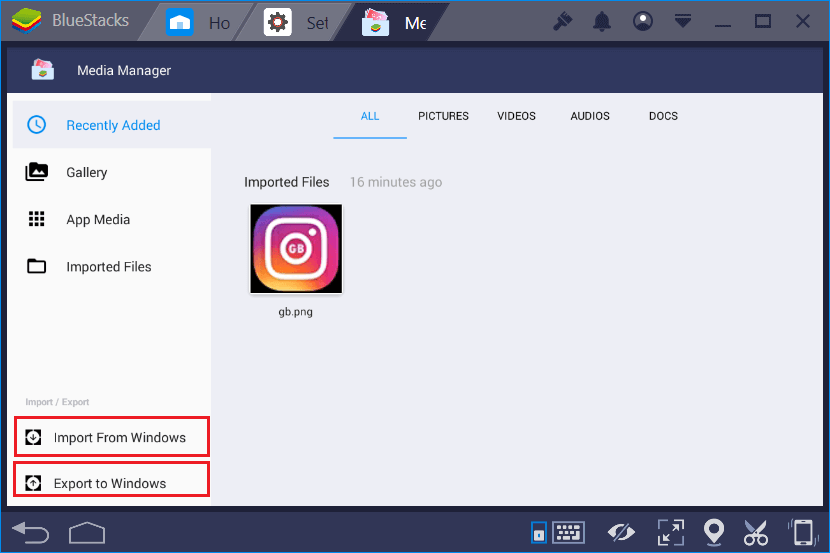Open the set location pin icon
The image size is (830, 553).
pos(714,532)
